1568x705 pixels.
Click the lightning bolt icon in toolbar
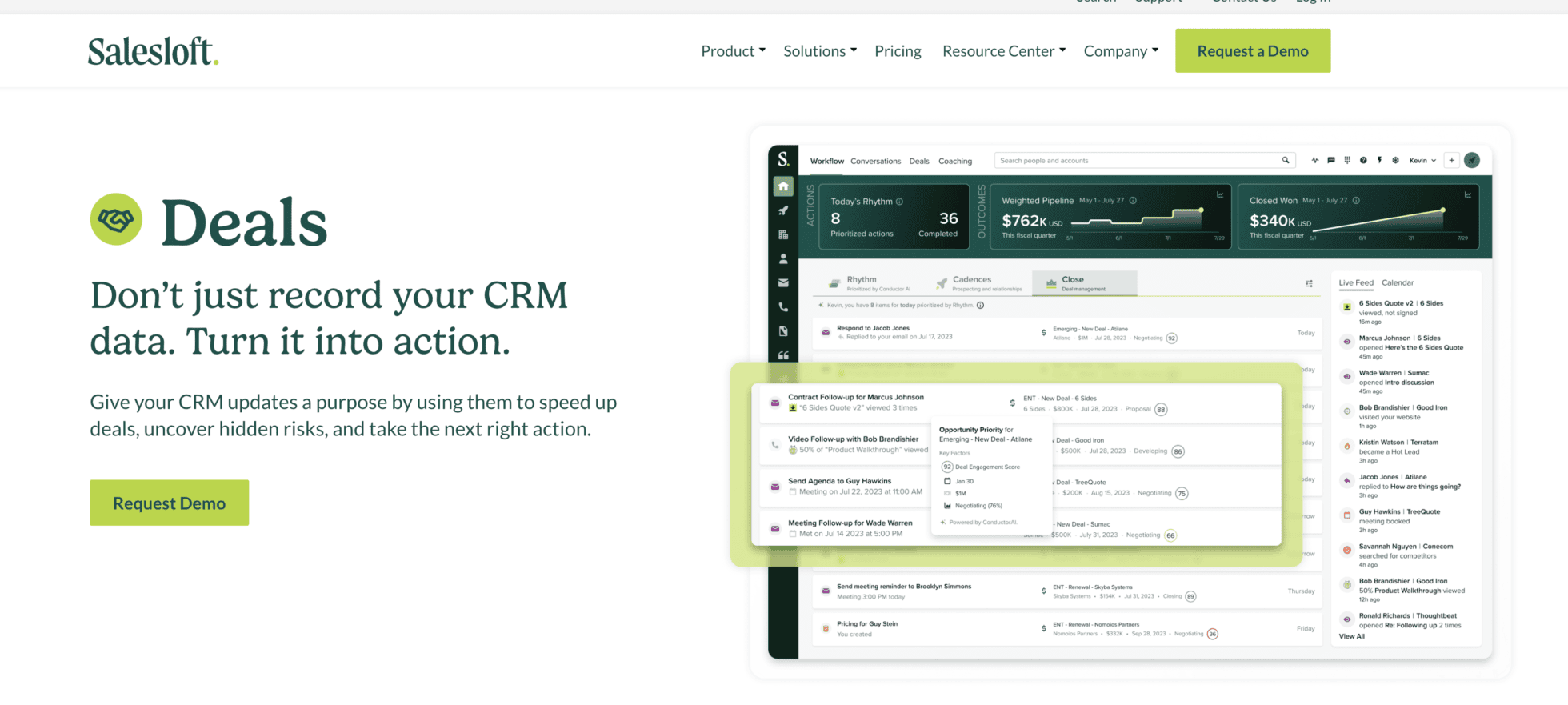pos(1379,160)
